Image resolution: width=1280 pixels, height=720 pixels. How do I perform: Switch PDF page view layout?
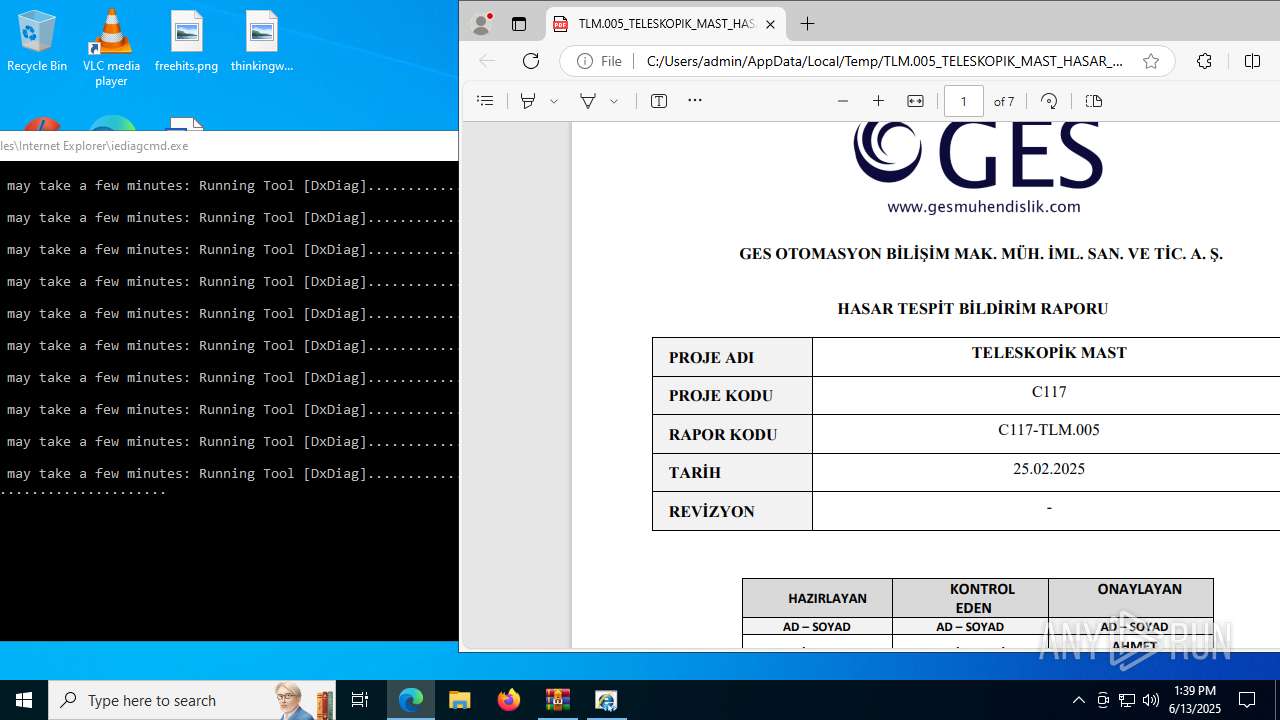point(1094,101)
